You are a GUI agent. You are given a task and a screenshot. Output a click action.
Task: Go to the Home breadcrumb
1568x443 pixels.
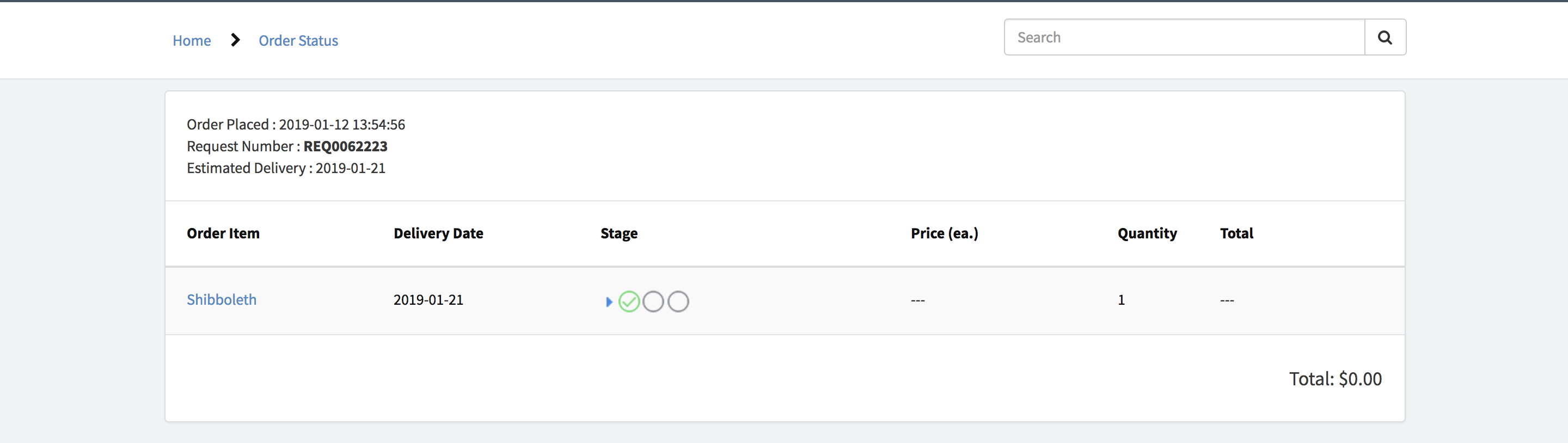pyautogui.click(x=192, y=41)
